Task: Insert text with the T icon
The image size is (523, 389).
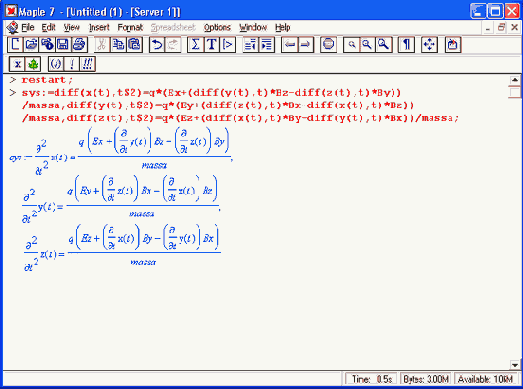Action: [211, 45]
